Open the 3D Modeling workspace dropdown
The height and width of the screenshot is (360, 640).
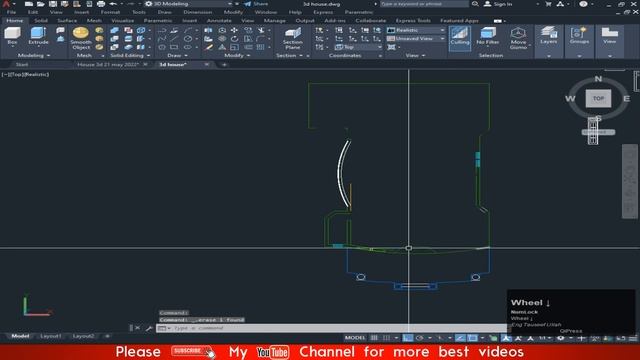coord(189,4)
